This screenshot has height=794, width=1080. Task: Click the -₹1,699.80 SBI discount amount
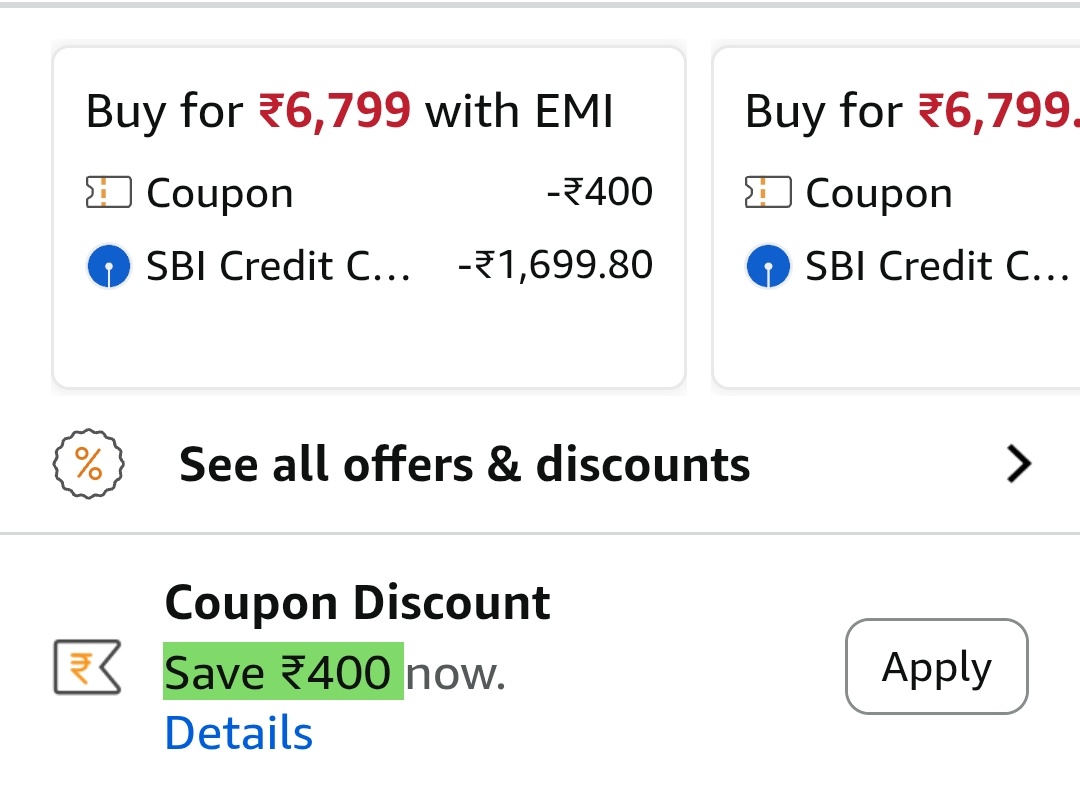tap(555, 266)
